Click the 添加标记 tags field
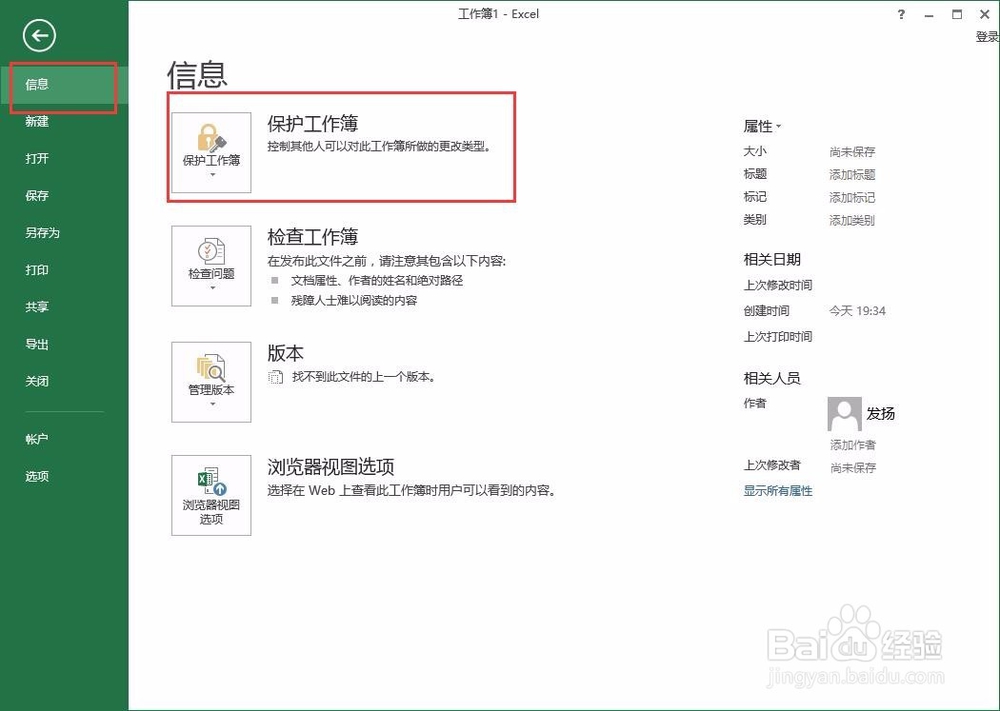The width and height of the screenshot is (1000, 711). pyautogui.click(x=852, y=198)
